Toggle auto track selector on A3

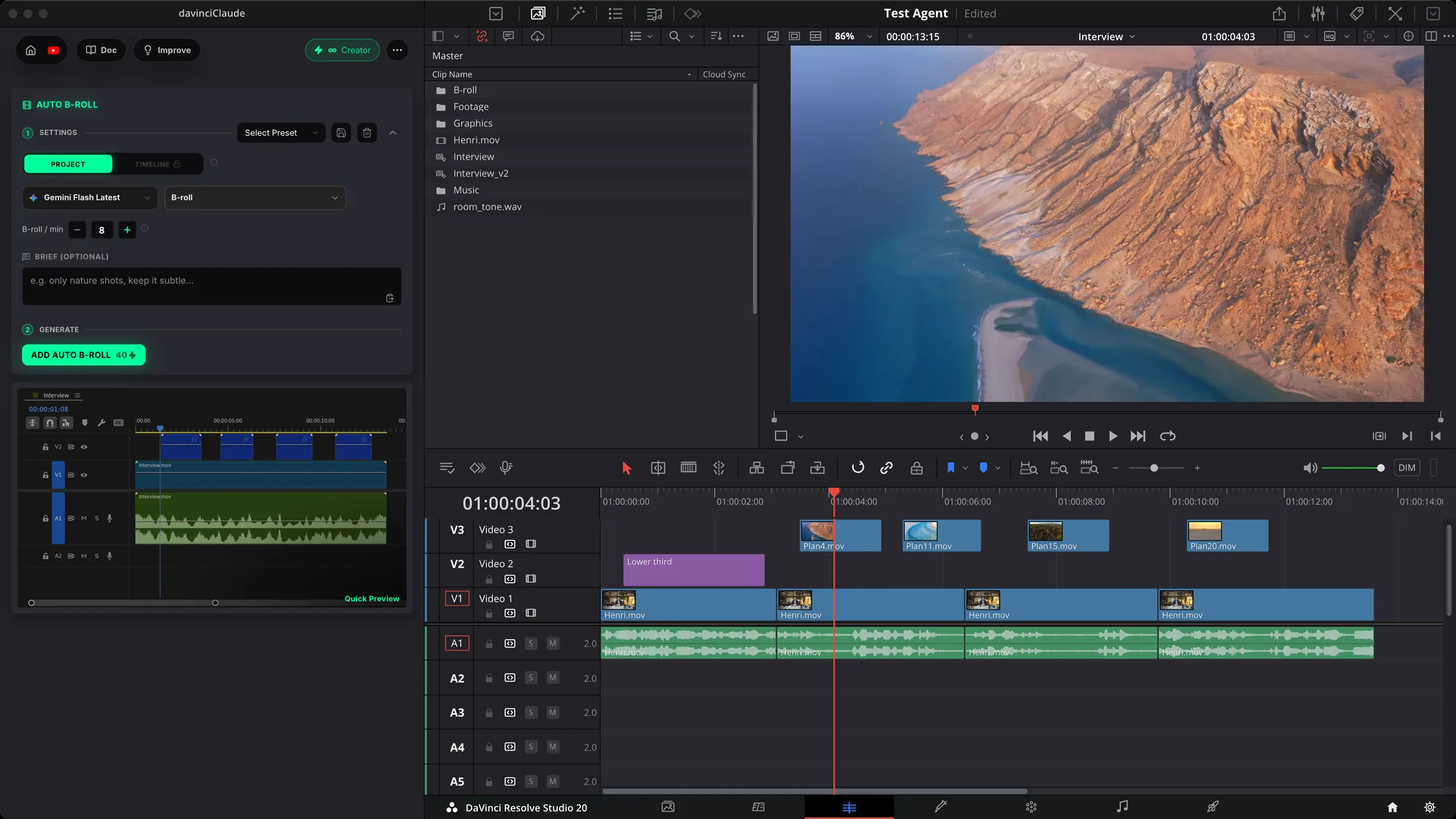(x=510, y=713)
